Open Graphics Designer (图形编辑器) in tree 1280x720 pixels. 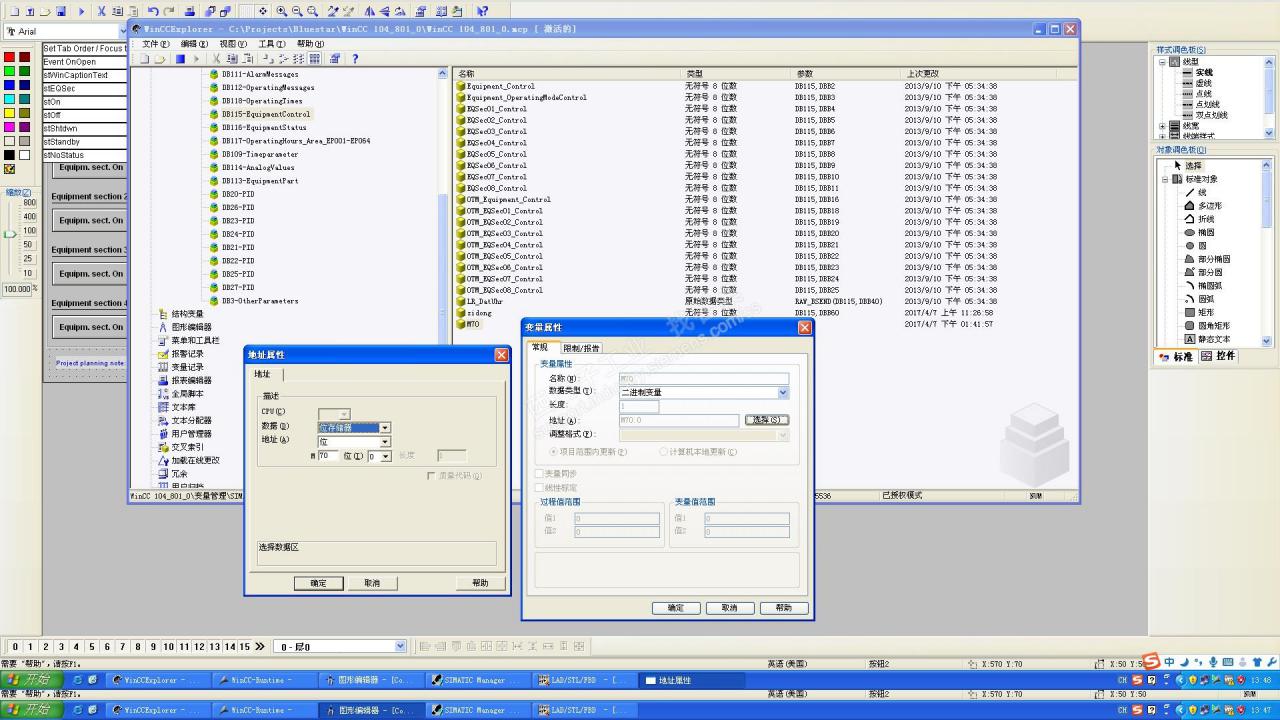click(x=184, y=327)
